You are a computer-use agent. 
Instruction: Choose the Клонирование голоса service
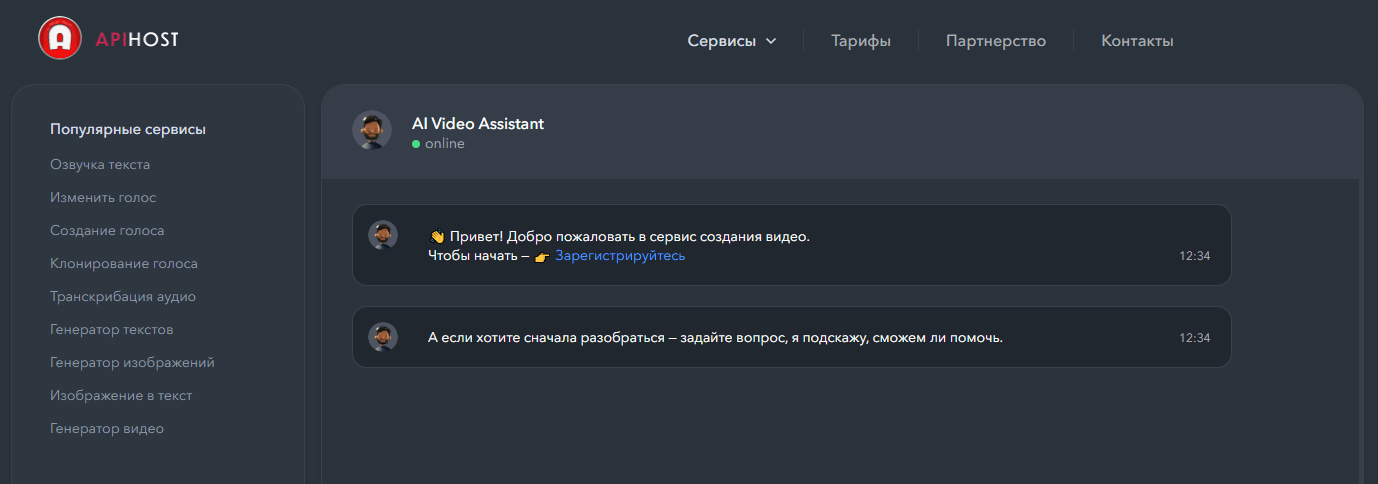[124, 264]
